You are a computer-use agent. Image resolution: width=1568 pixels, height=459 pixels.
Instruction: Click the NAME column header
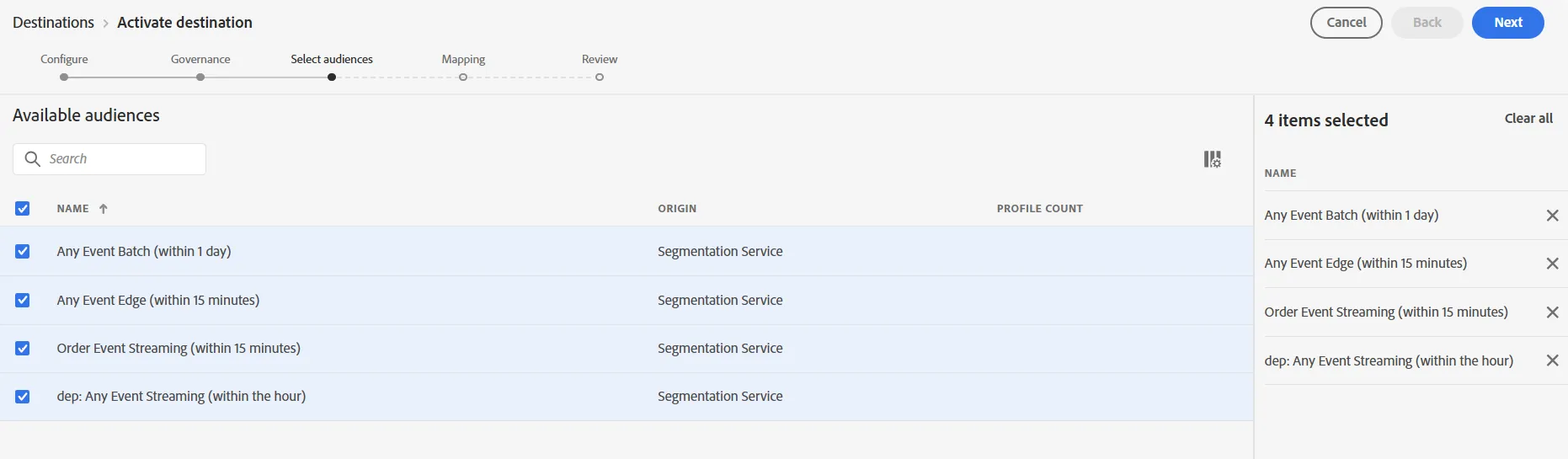(x=73, y=209)
